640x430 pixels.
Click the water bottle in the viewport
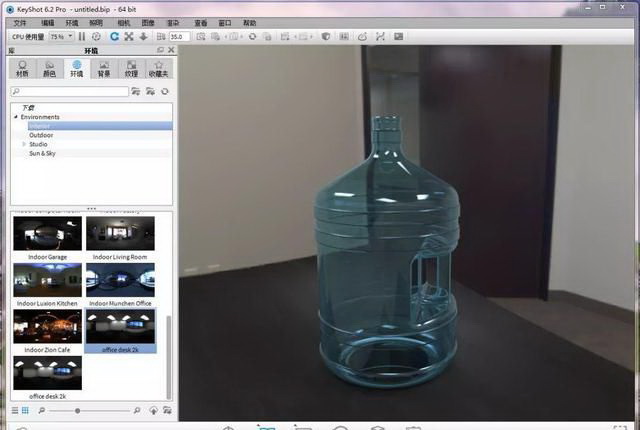point(386,253)
